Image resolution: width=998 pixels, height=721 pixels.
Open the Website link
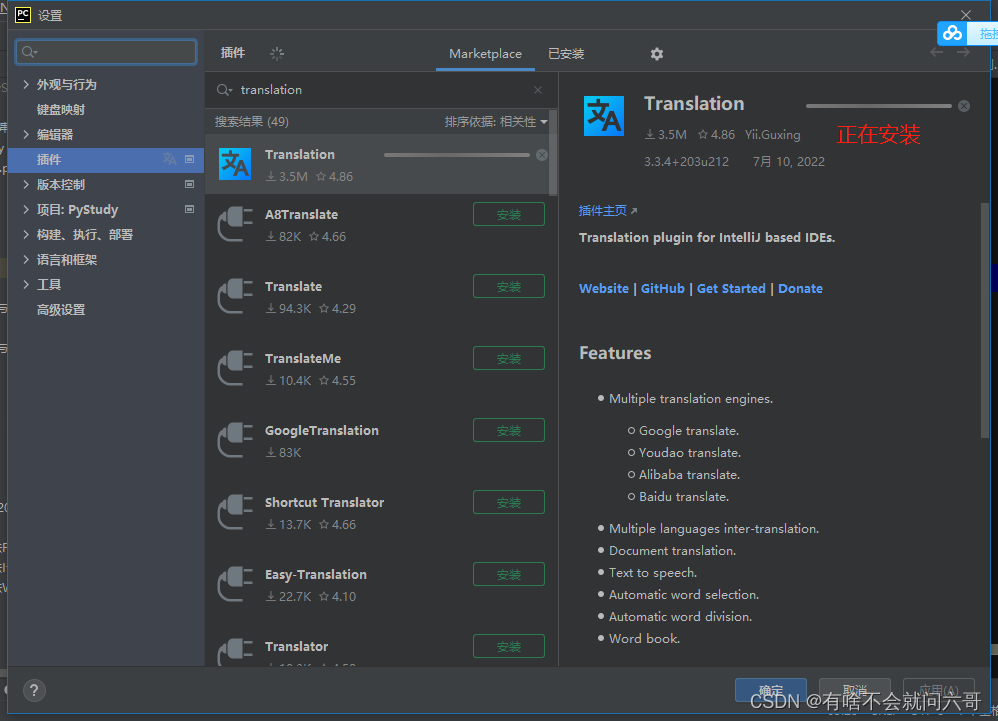(603, 289)
